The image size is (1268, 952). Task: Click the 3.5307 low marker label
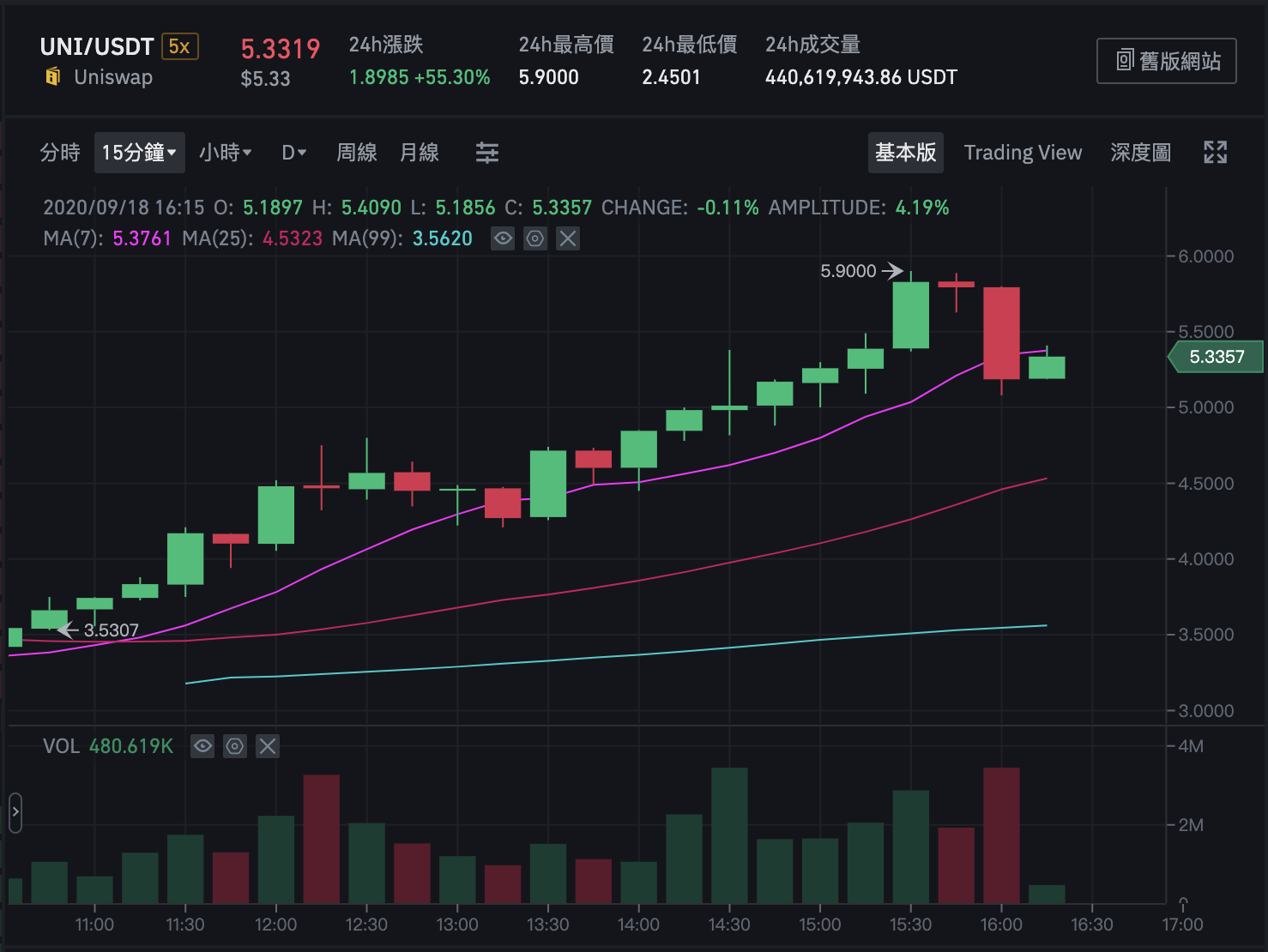[112, 630]
